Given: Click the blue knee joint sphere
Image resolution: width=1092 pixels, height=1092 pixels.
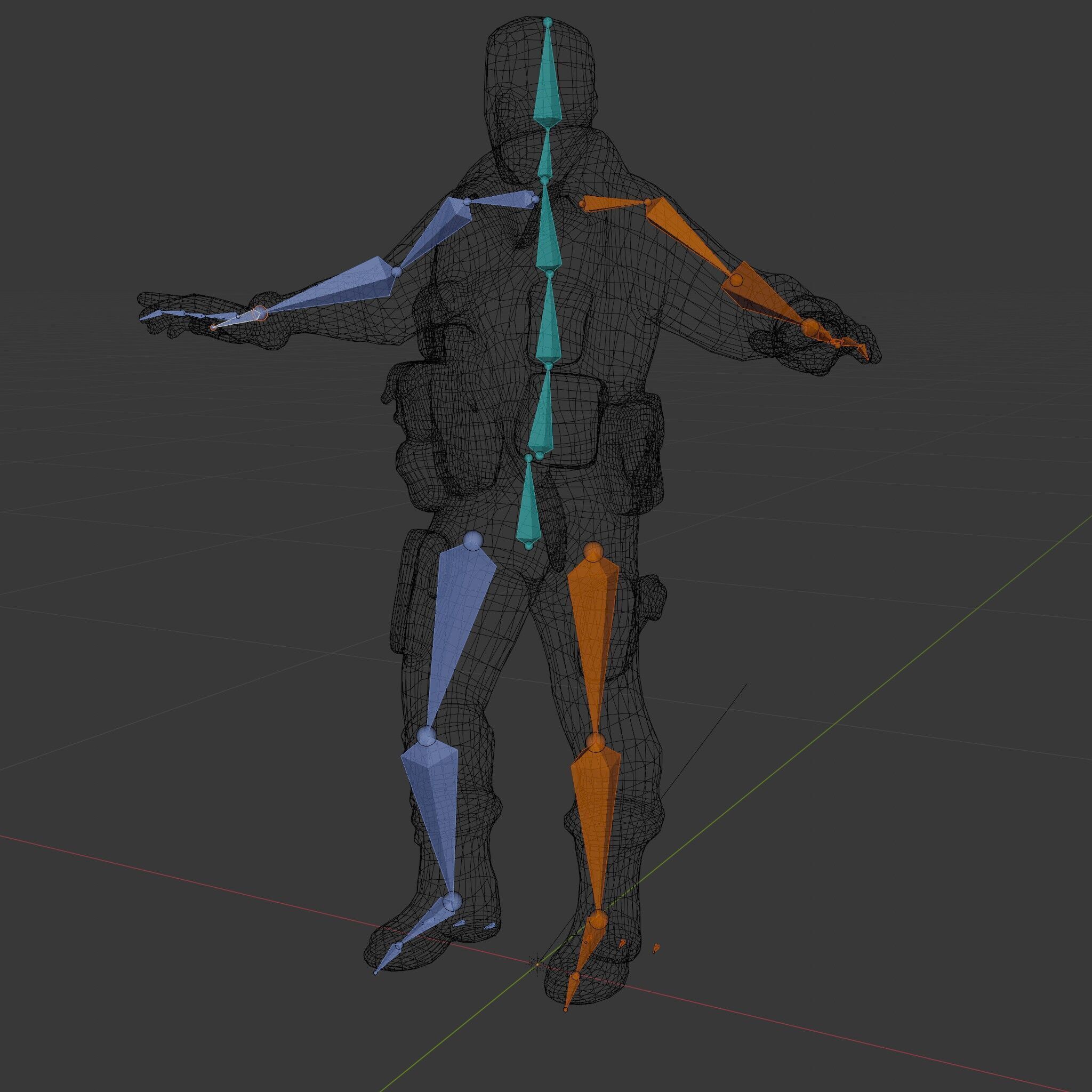Looking at the screenshot, I should coord(427,736).
